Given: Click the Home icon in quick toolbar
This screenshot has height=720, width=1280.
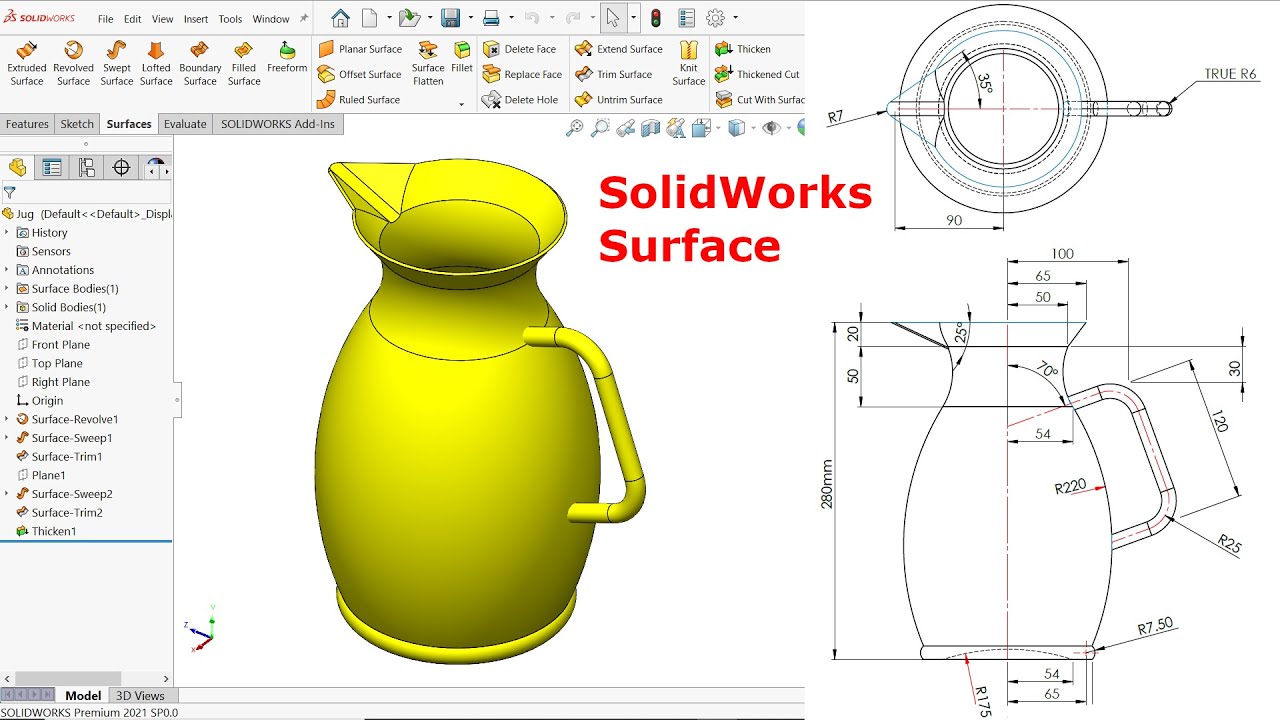Looking at the screenshot, I should [x=341, y=18].
